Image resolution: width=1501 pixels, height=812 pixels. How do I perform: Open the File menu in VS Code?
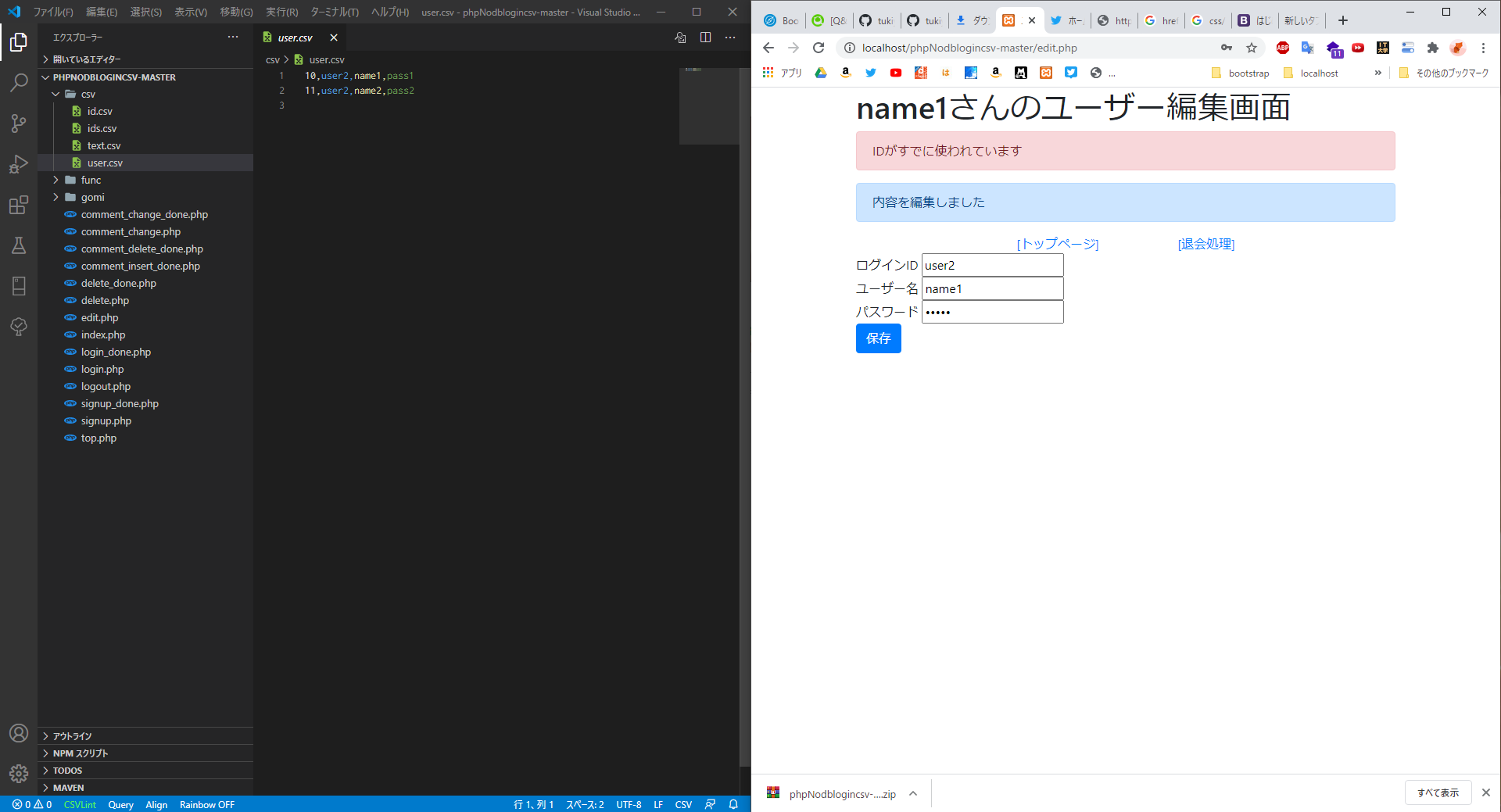coord(53,12)
